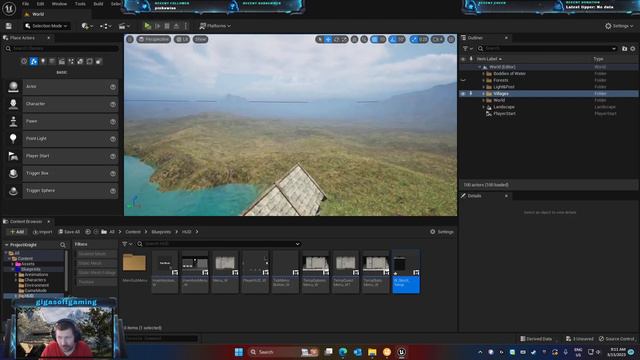Start Play in Editor with the green arrow
The height and width of the screenshot is (360, 640).
147,26
